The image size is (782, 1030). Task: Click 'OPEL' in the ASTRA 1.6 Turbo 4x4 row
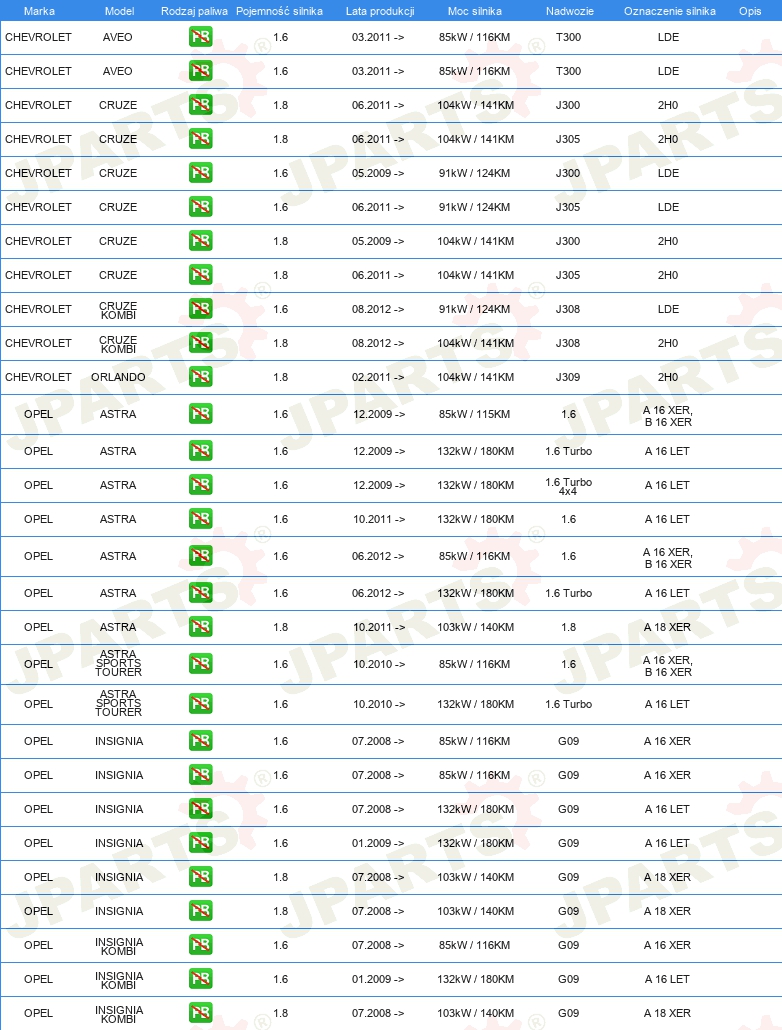click(x=38, y=485)
